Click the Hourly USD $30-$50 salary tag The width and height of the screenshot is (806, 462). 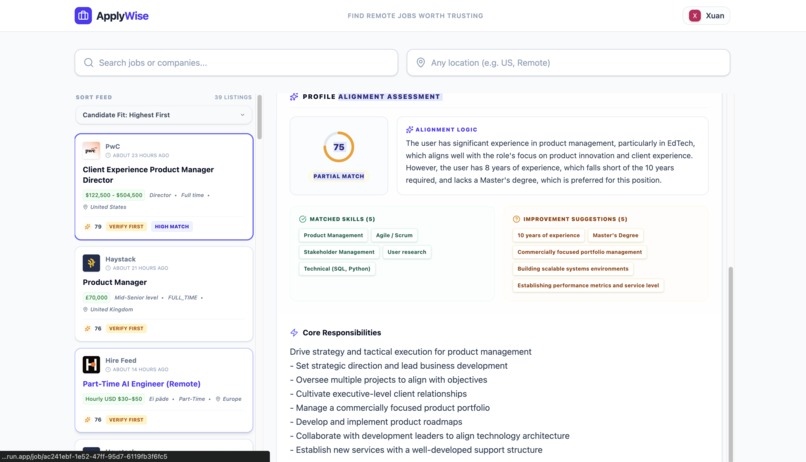coord(114,399)
